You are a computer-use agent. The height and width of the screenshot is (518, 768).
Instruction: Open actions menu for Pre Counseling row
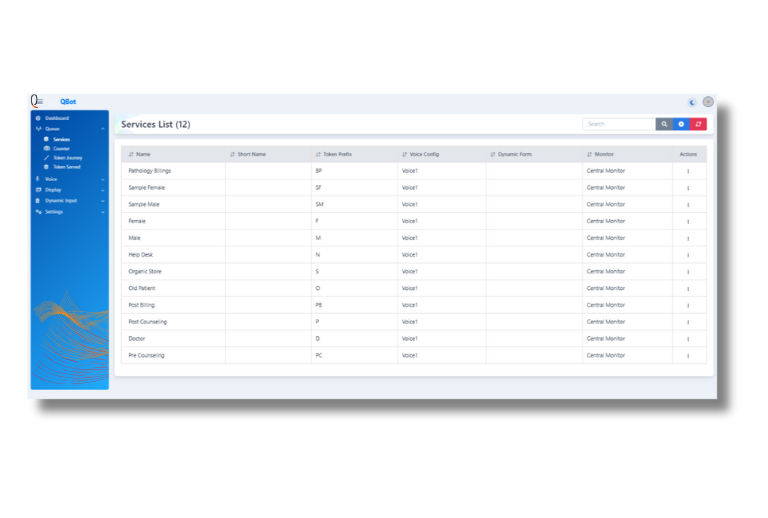tap(688, 355)
